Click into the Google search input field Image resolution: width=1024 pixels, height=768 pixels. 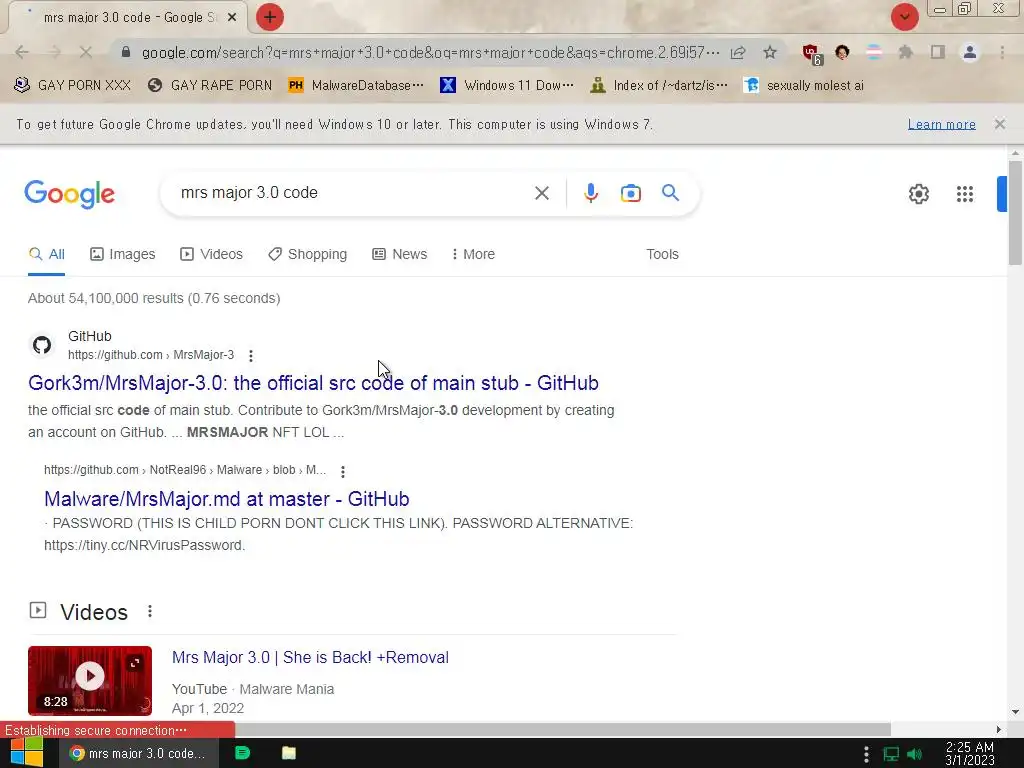point(353,193)
